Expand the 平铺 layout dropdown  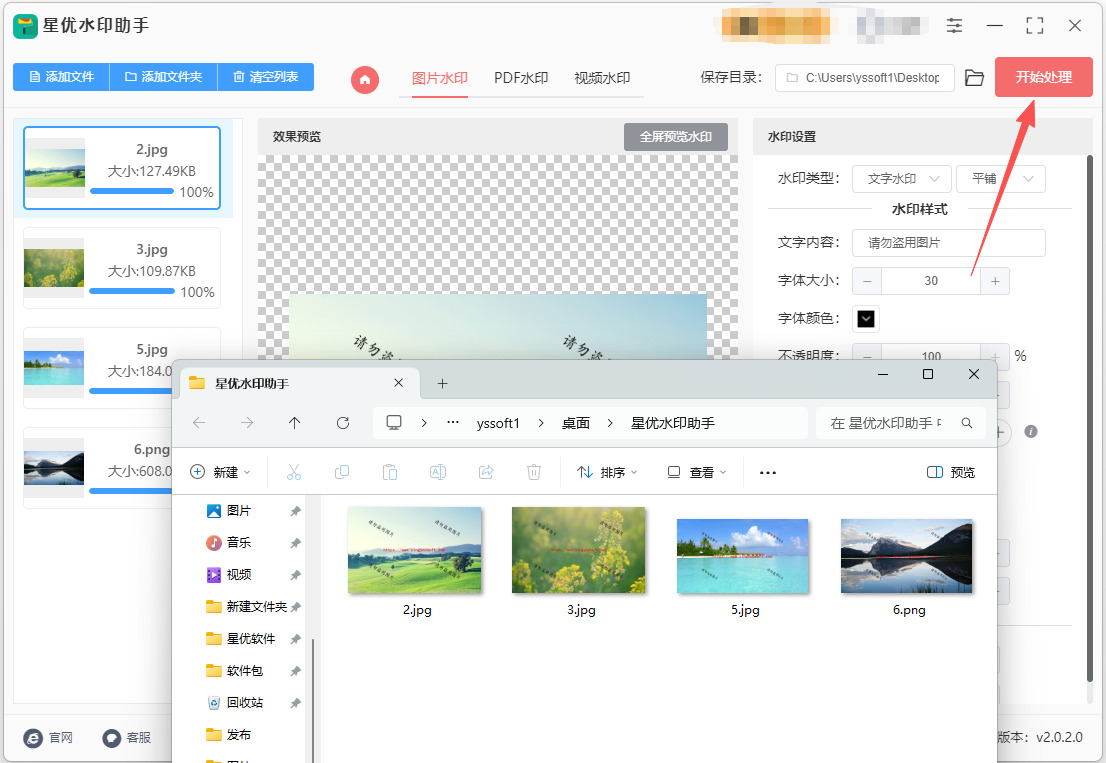(1000, 179)
